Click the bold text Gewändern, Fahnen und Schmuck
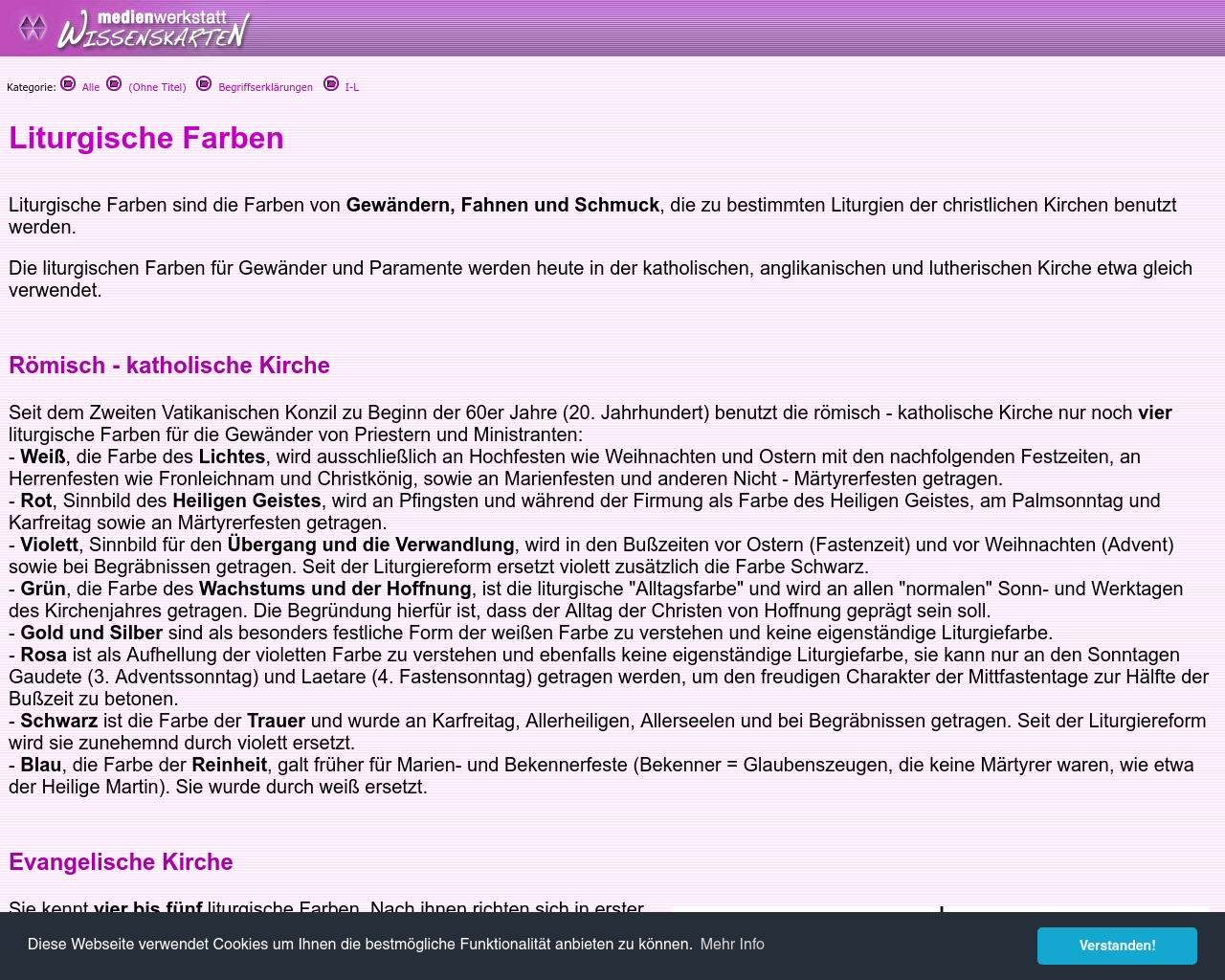This screenshot has width=1225, height=980. coord(502,205)
